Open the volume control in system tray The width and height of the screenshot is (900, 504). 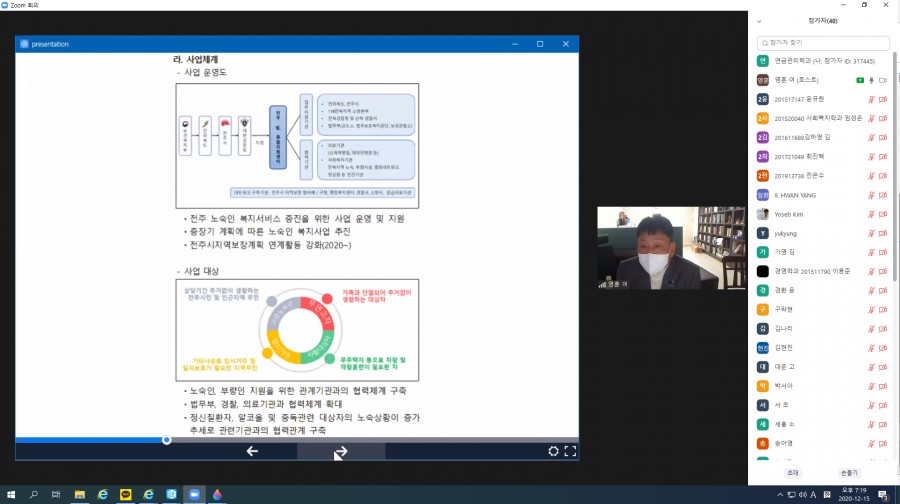[x=802, y=495]
